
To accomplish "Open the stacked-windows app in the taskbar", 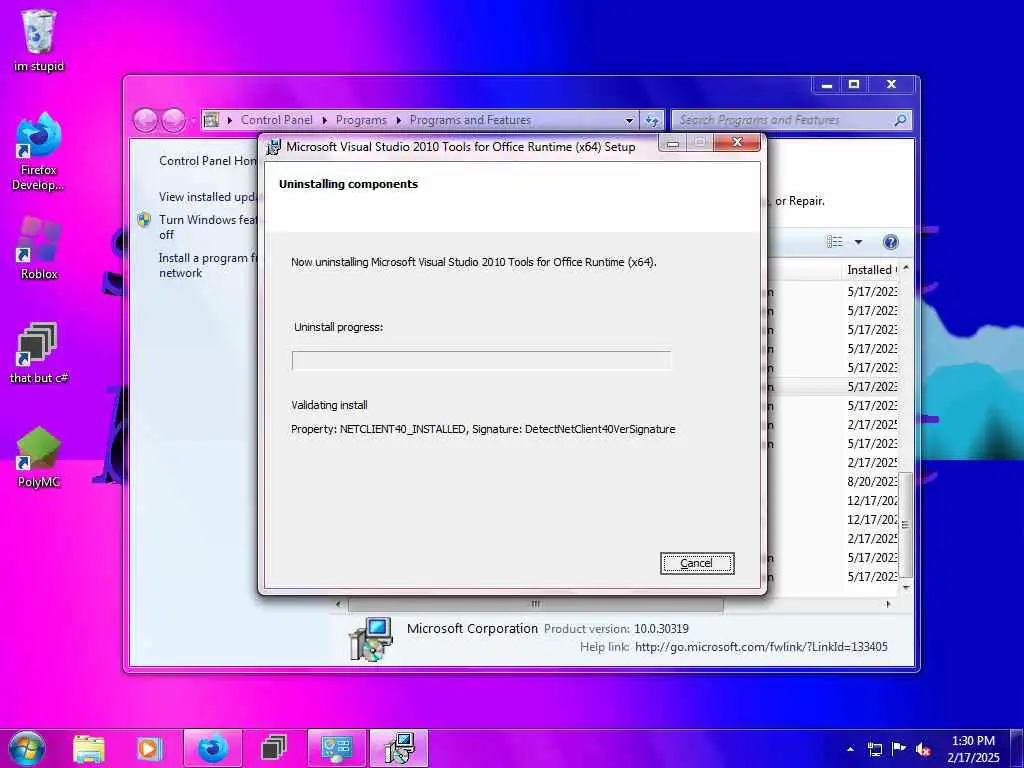I will pyautogui.click(x=274, y=748).
